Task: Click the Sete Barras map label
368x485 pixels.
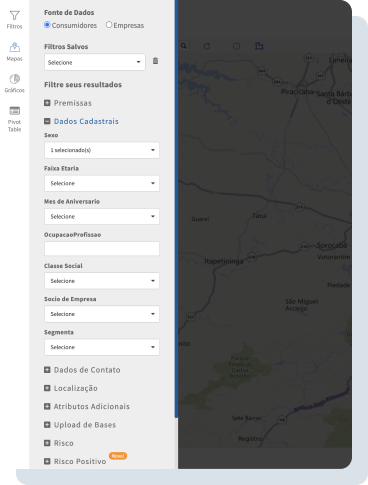Action: [x=247, y=418]
